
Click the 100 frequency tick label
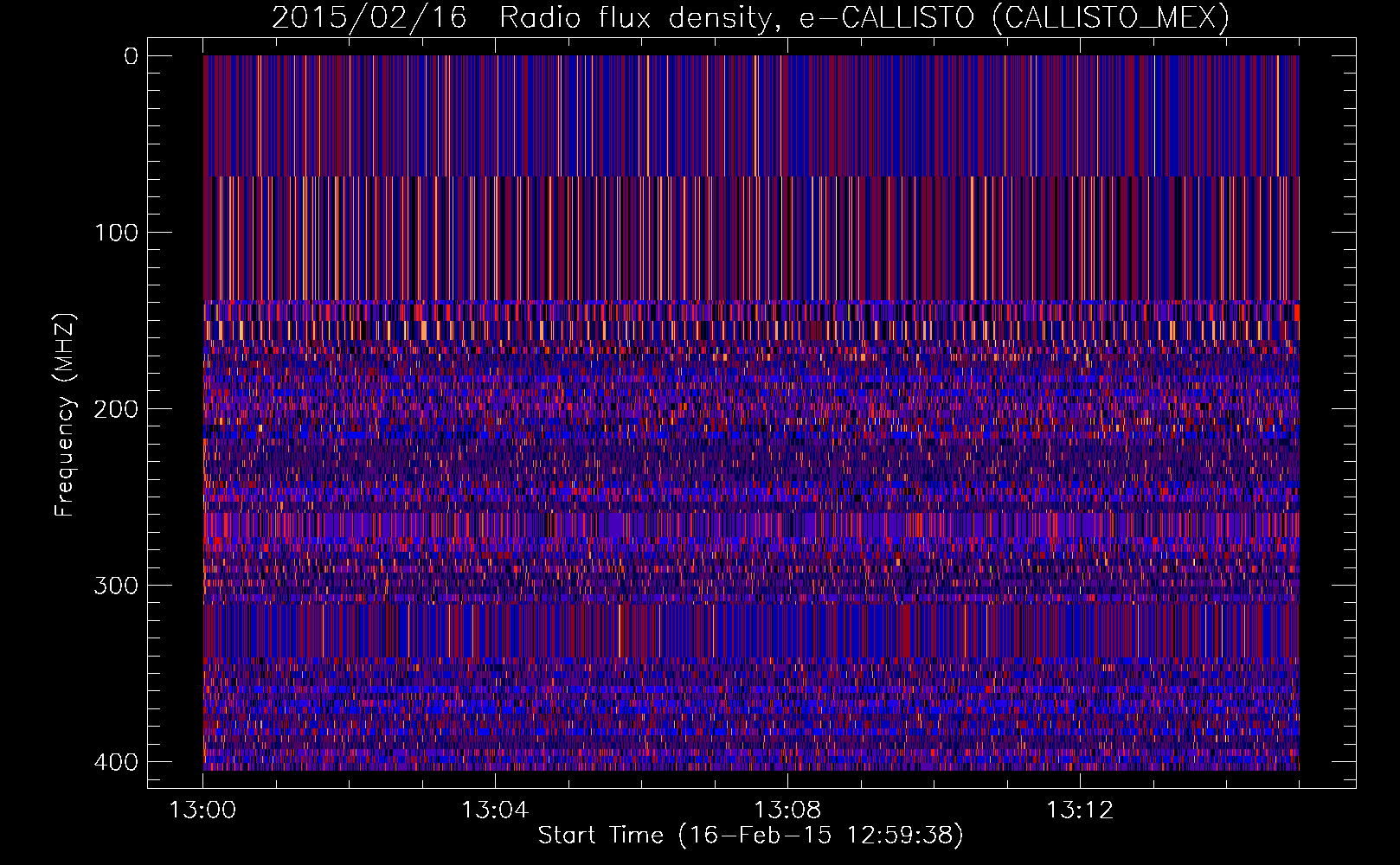click(x=115, y=233)
